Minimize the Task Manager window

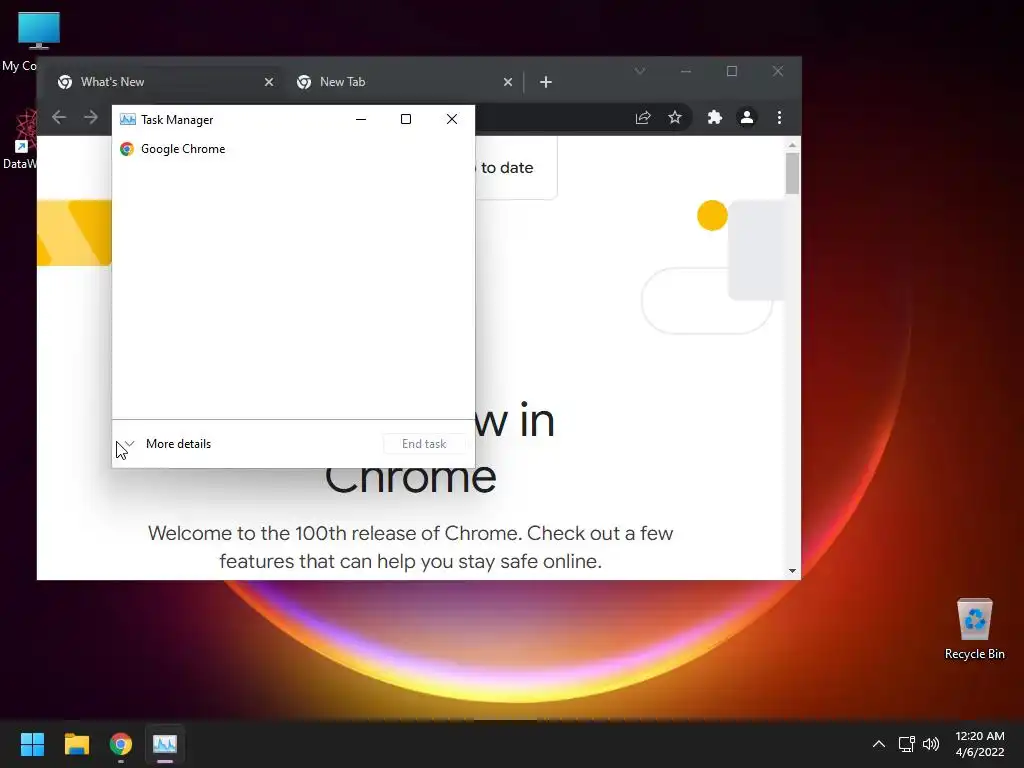coord(360,120)
